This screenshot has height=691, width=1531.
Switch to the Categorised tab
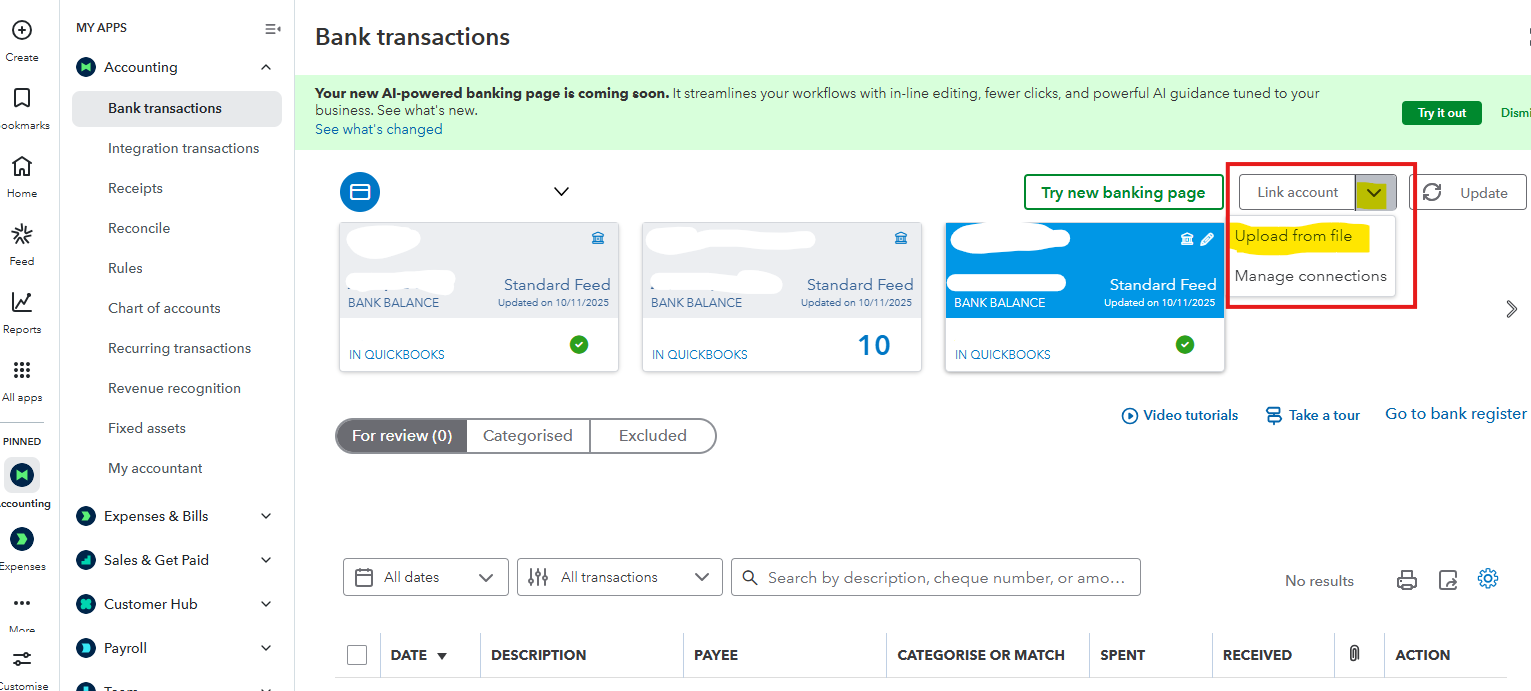(527, 436)
